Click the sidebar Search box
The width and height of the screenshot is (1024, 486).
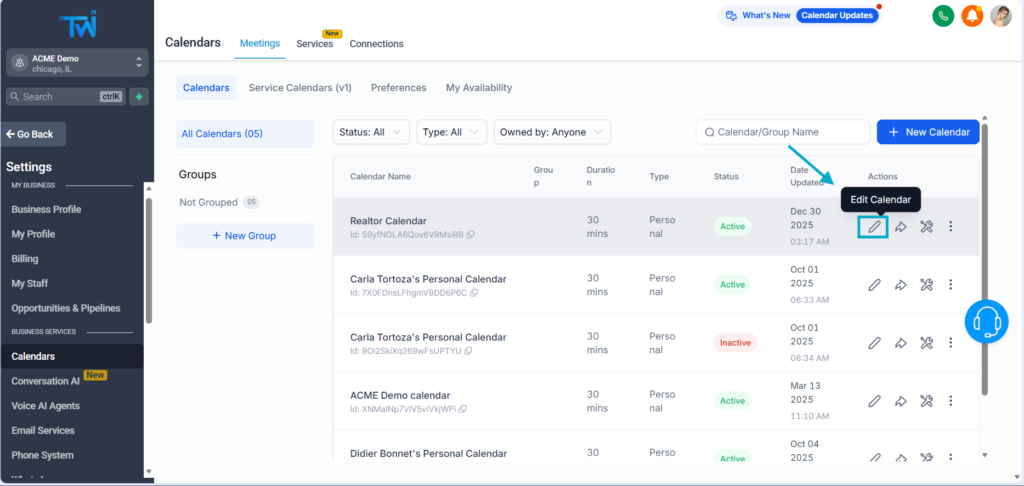(x=65, y=97)
